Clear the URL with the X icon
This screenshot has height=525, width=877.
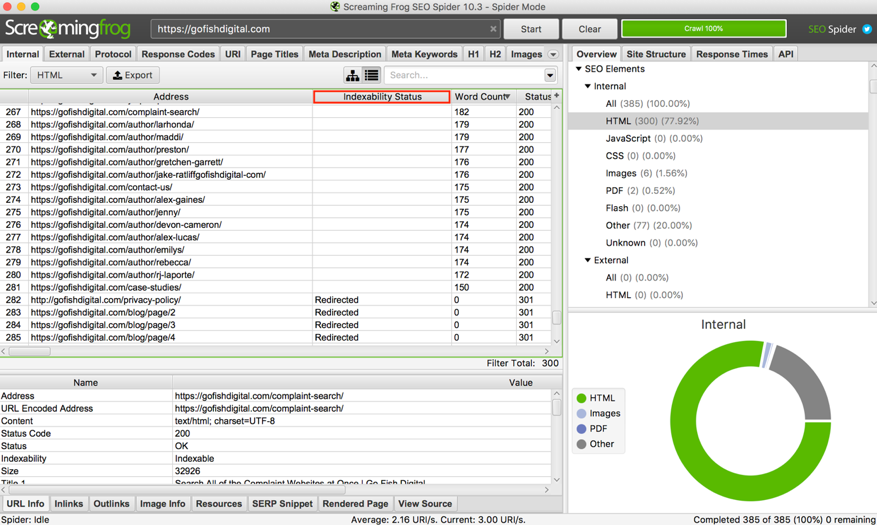click(x=493, y=29)
